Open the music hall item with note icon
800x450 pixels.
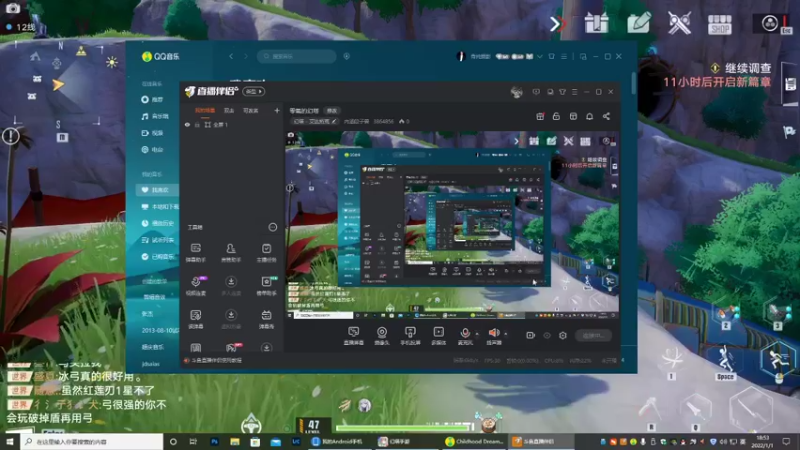[155, 116]
